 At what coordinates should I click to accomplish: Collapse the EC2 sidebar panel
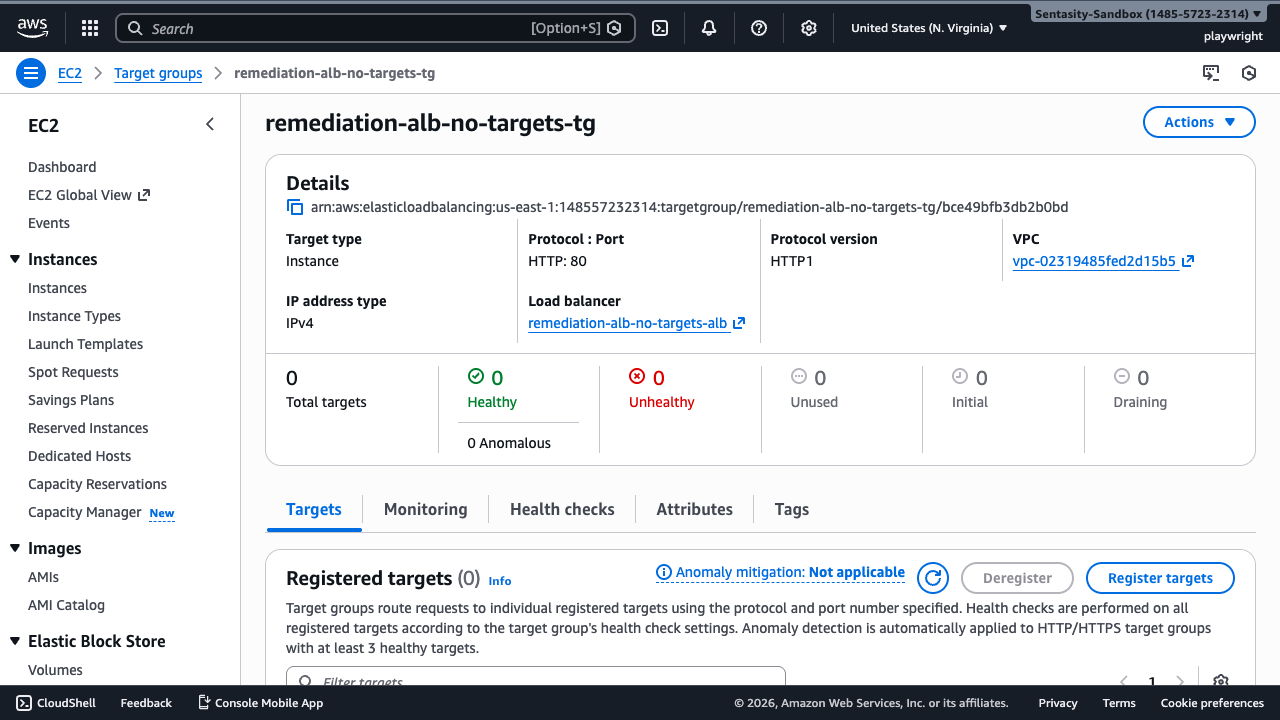(210, 124)
